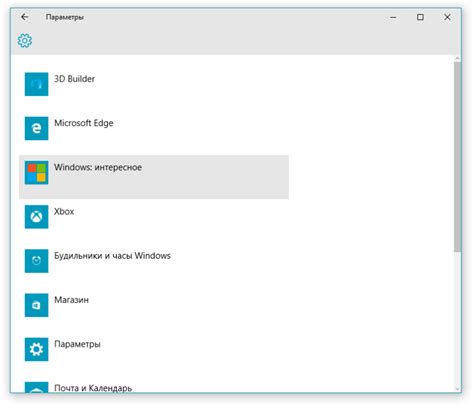Image resolution: width=474 pixels, height=406 pixels.
Task: Select the Microsoft Edge label
Action: (x=84, y=123)
